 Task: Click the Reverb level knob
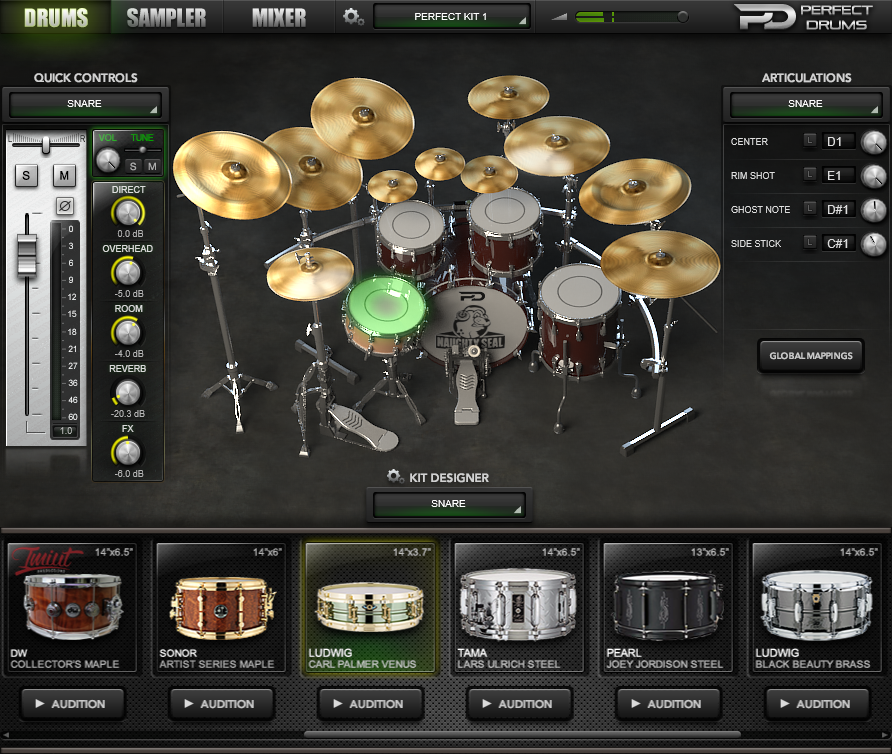pyautogui.click(x=128, y=393)
